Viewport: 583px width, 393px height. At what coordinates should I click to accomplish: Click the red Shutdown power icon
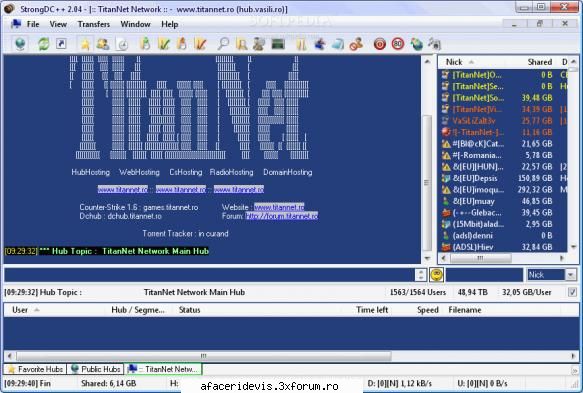click(380, 44)
